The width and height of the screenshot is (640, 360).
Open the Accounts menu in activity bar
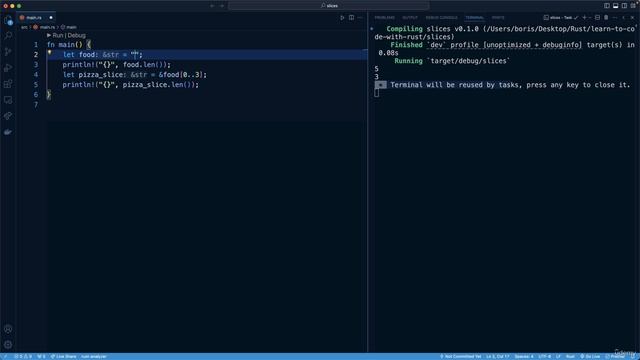tap(8, 329)
